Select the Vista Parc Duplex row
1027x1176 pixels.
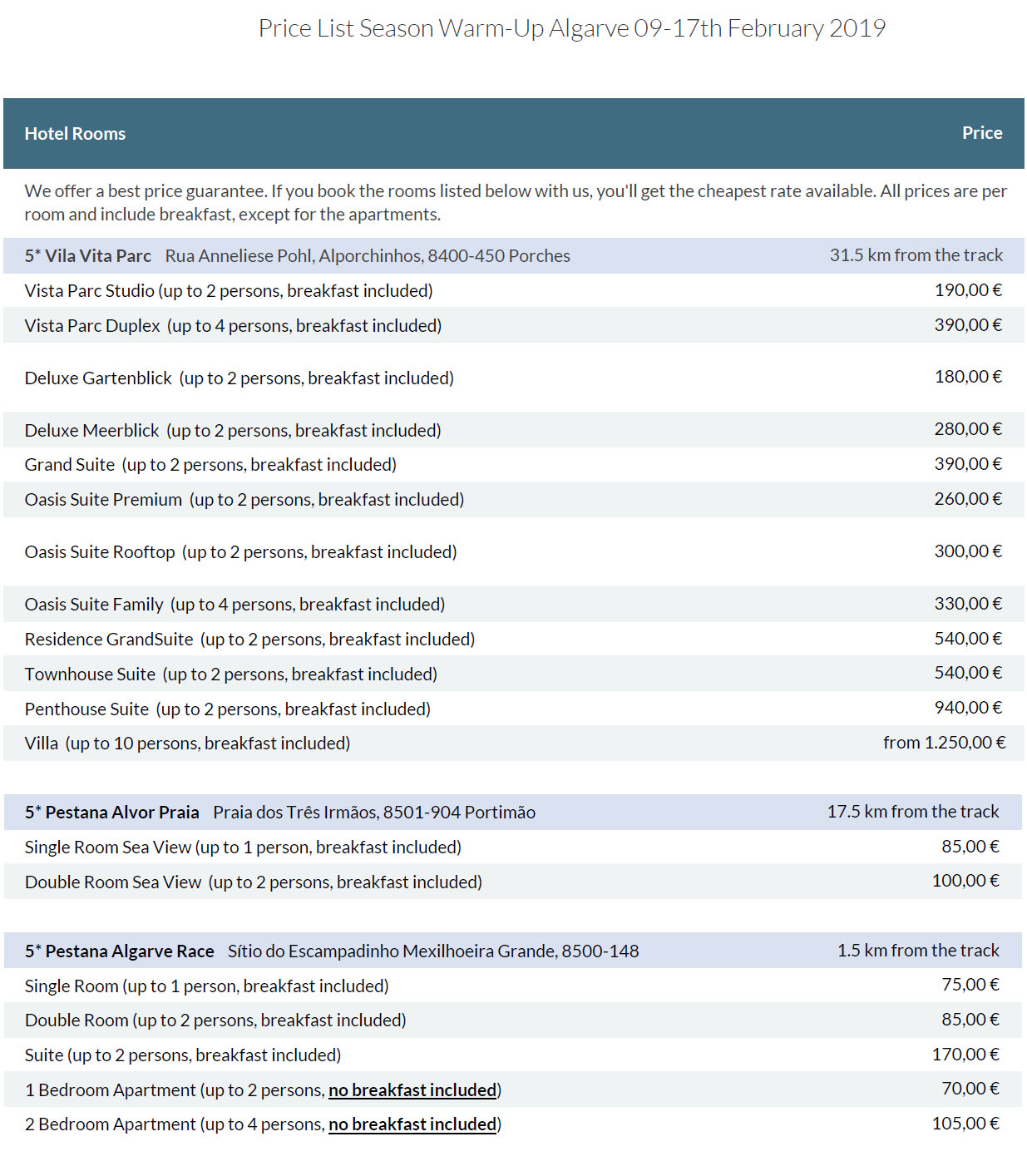click(514, 326)
